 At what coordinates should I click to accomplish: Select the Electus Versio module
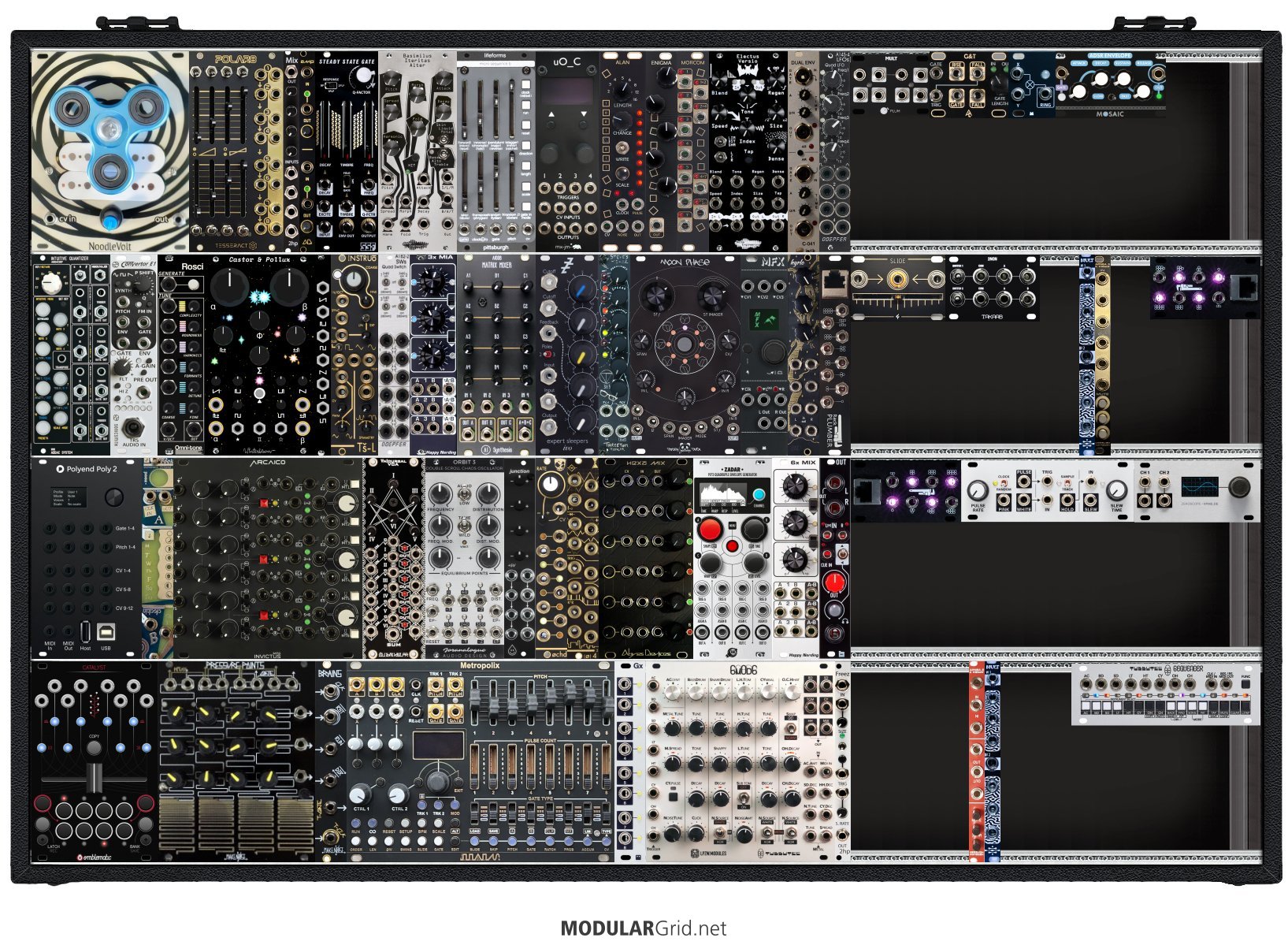point(748,151)
